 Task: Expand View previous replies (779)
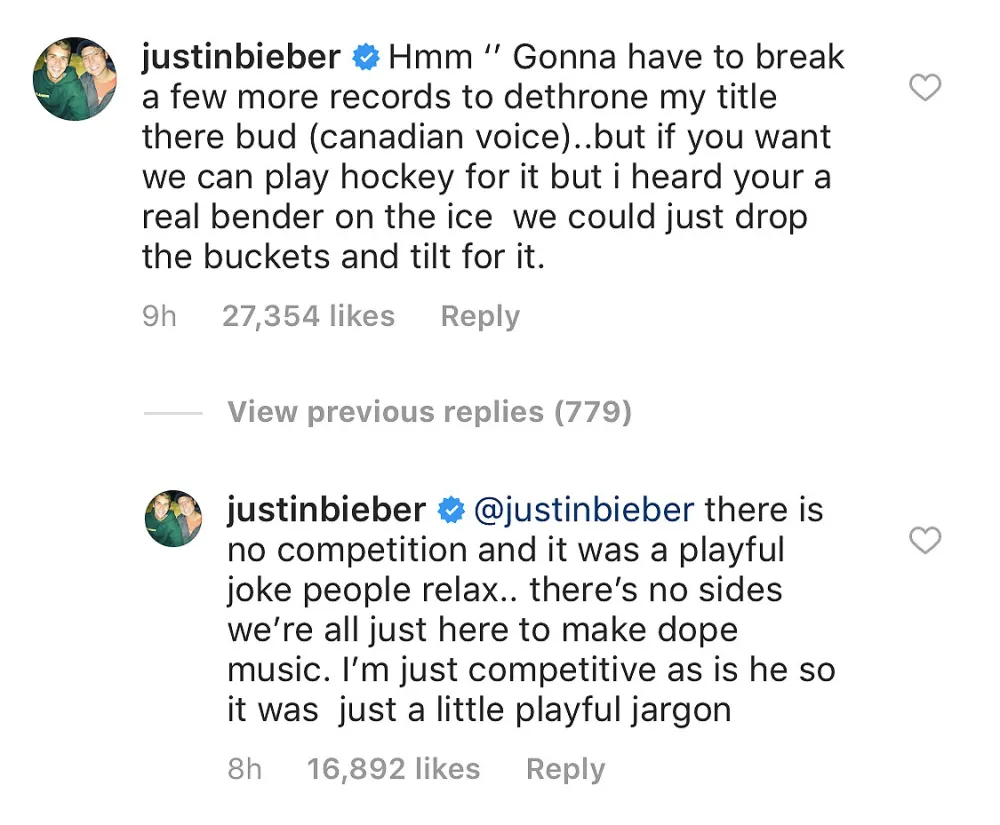(x=429, y=411)
